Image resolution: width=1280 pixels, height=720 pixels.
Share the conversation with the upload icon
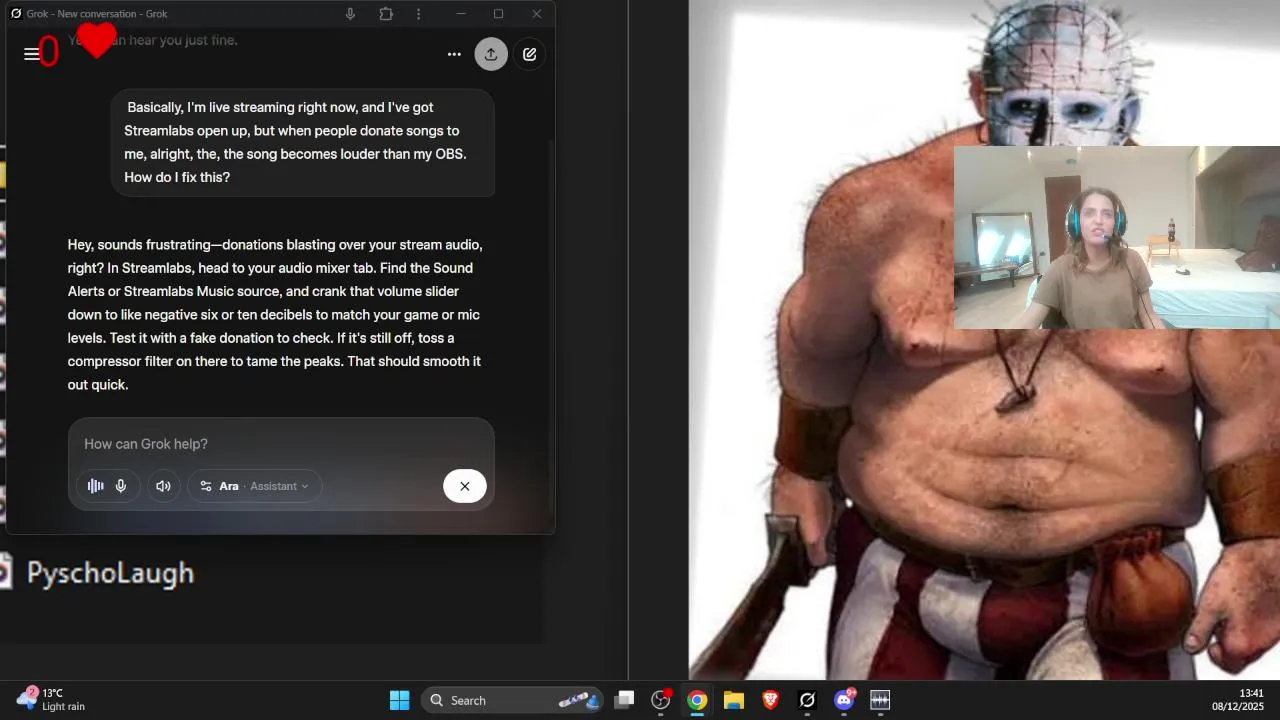point(491,54)
